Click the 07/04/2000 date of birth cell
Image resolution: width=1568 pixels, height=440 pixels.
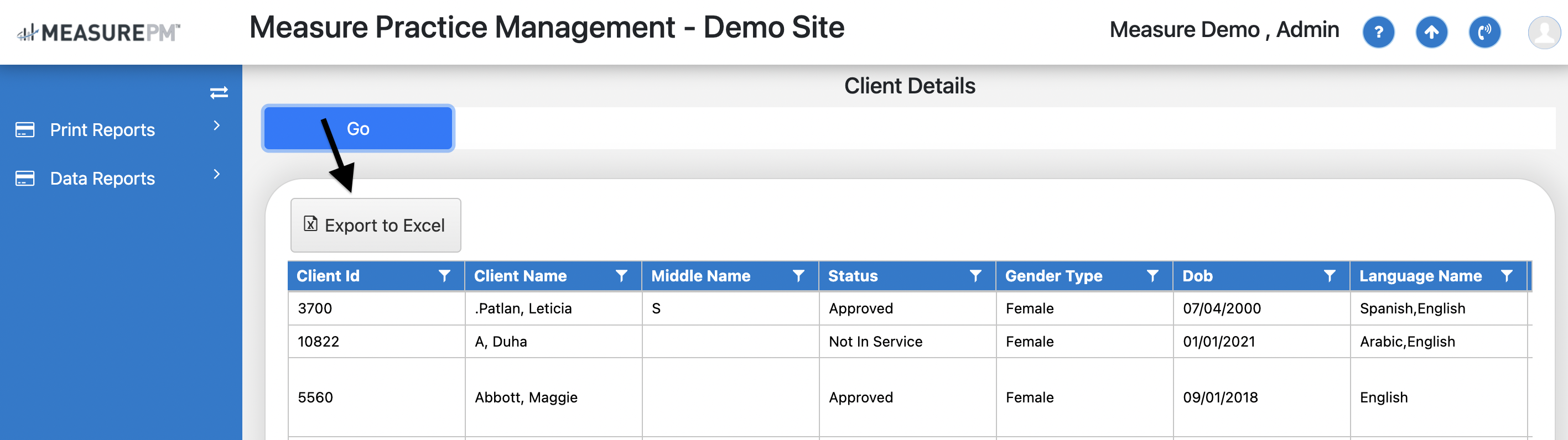point(1263,309)
